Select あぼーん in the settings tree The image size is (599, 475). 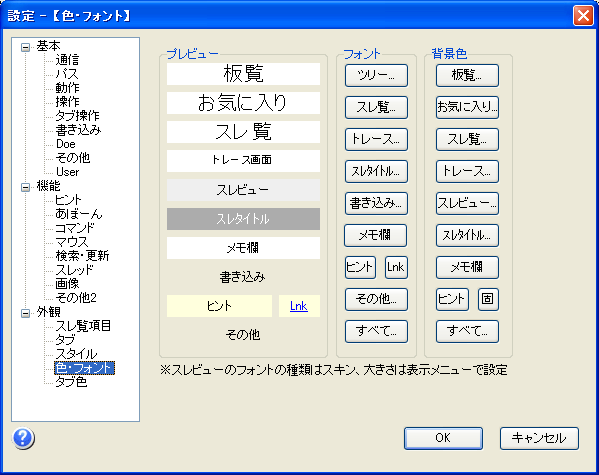coord(79,214)
